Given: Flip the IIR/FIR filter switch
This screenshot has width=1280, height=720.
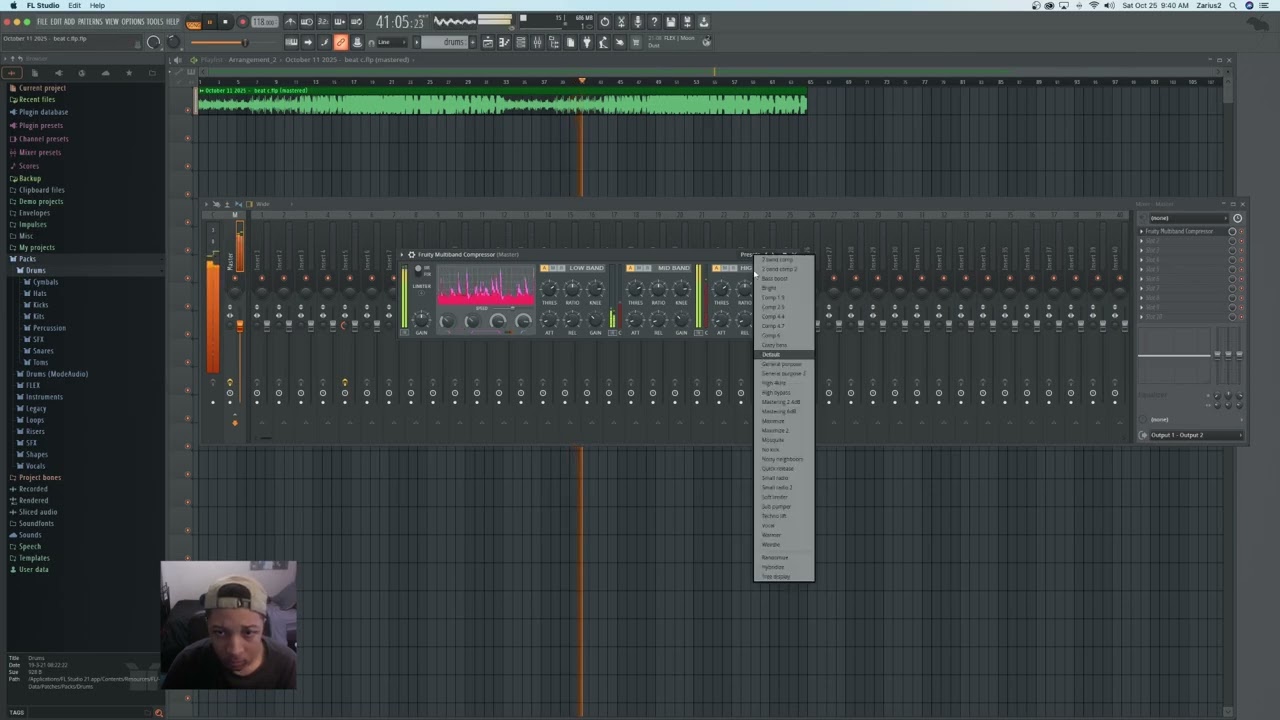Looking at the screenshot, I should click(419, 270).
